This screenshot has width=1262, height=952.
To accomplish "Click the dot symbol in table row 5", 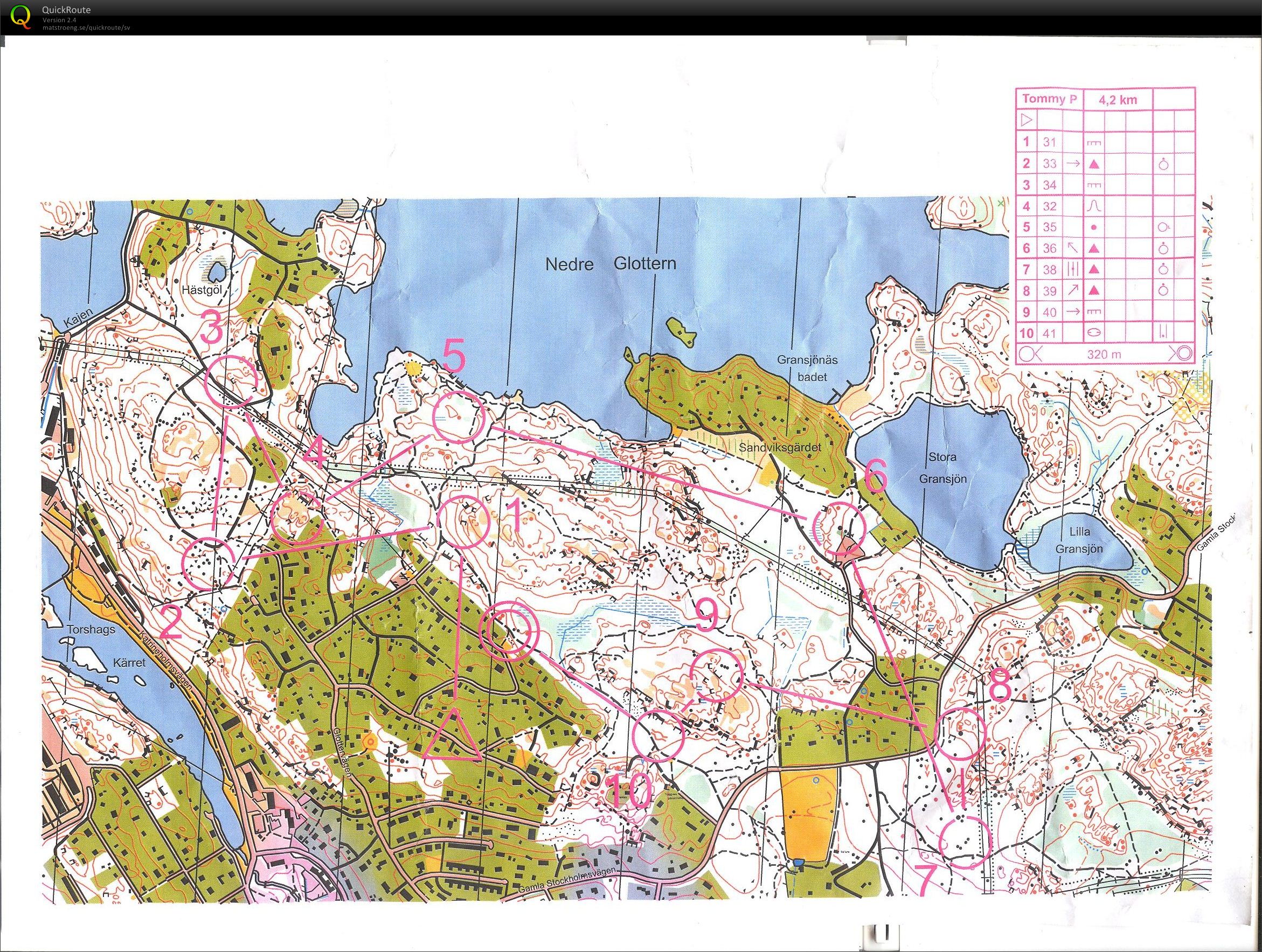I will click(1094, 227).
